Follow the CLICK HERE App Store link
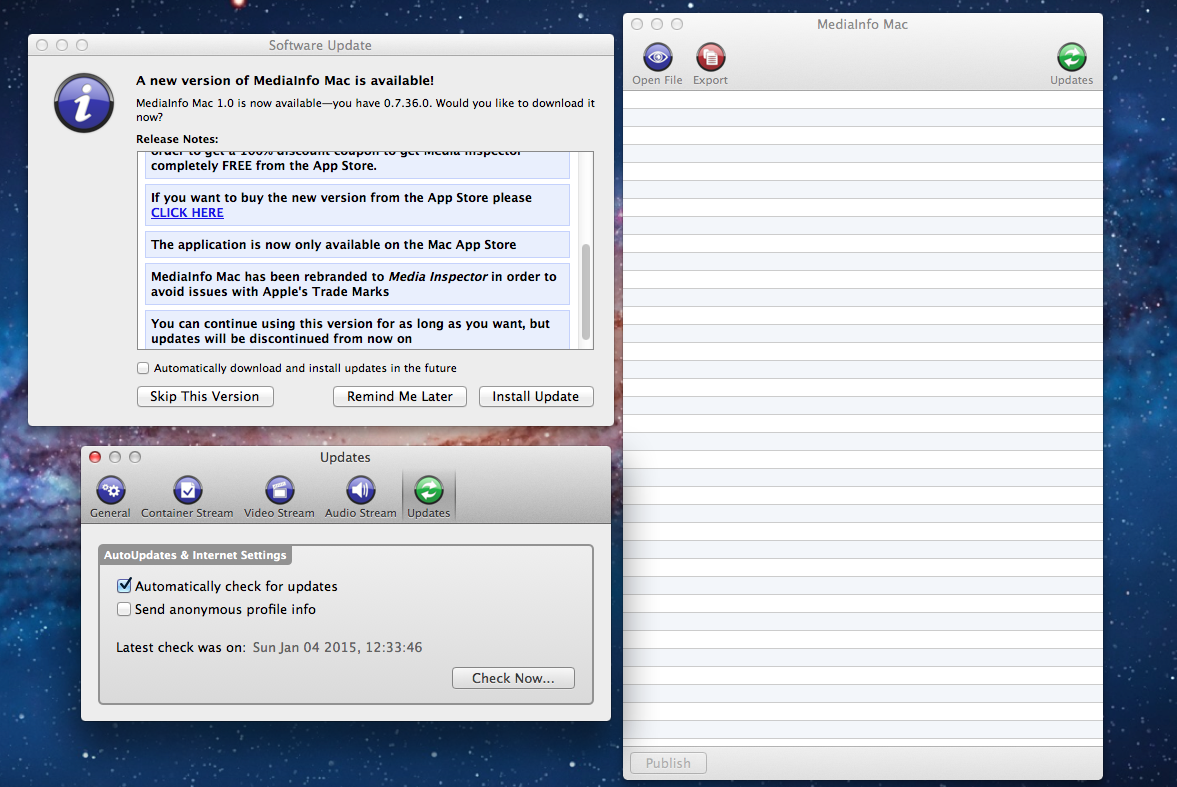 coord(187,213)
